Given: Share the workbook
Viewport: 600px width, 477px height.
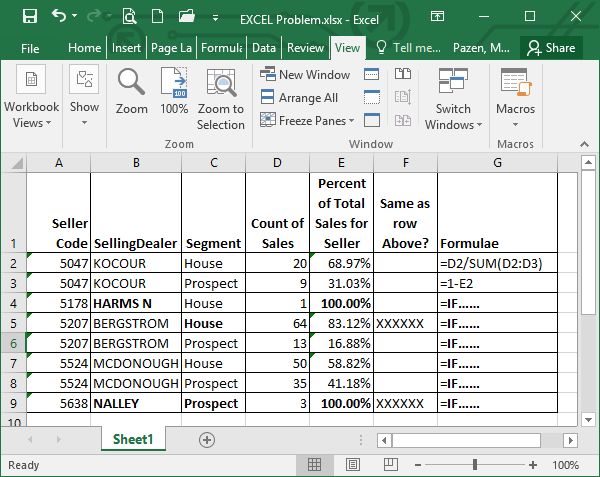Looking at the screenshot, I should [551, 48].
